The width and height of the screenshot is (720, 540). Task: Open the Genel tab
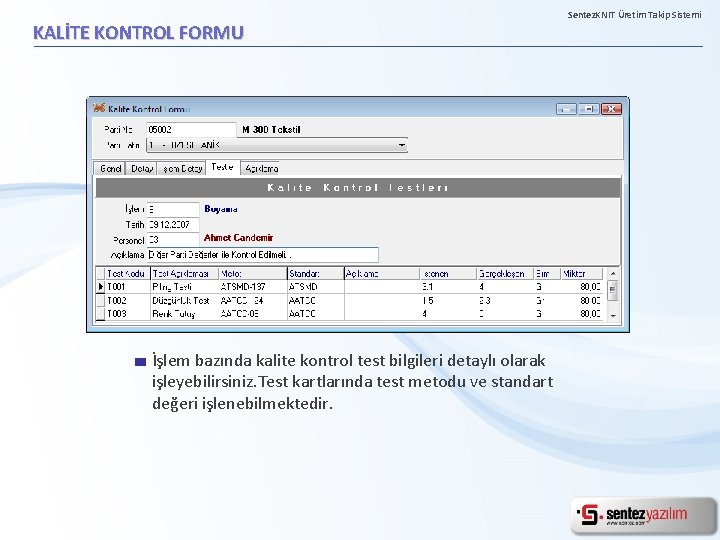click(109, 169)
